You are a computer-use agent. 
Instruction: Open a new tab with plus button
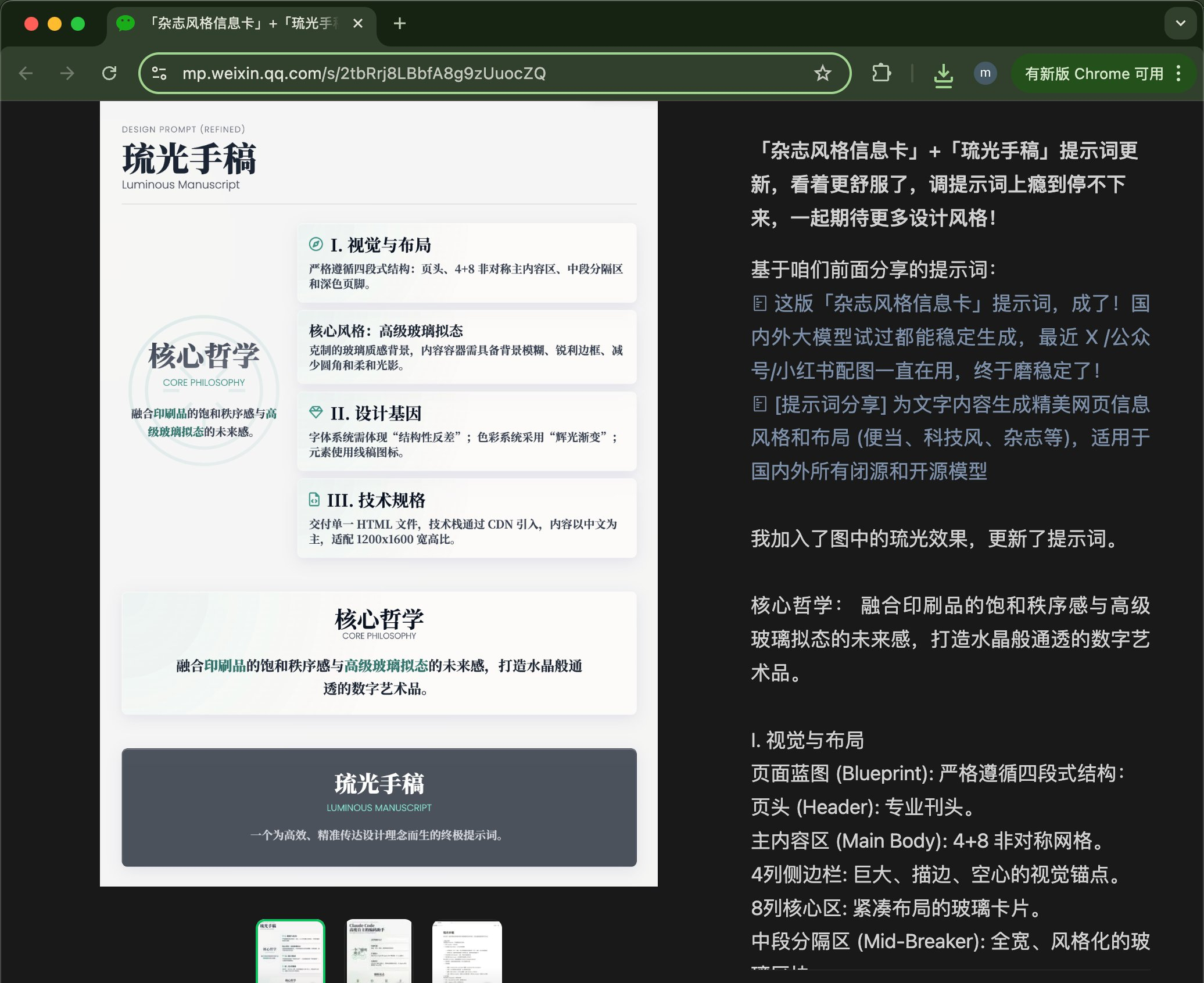click(x=400, y=23)
